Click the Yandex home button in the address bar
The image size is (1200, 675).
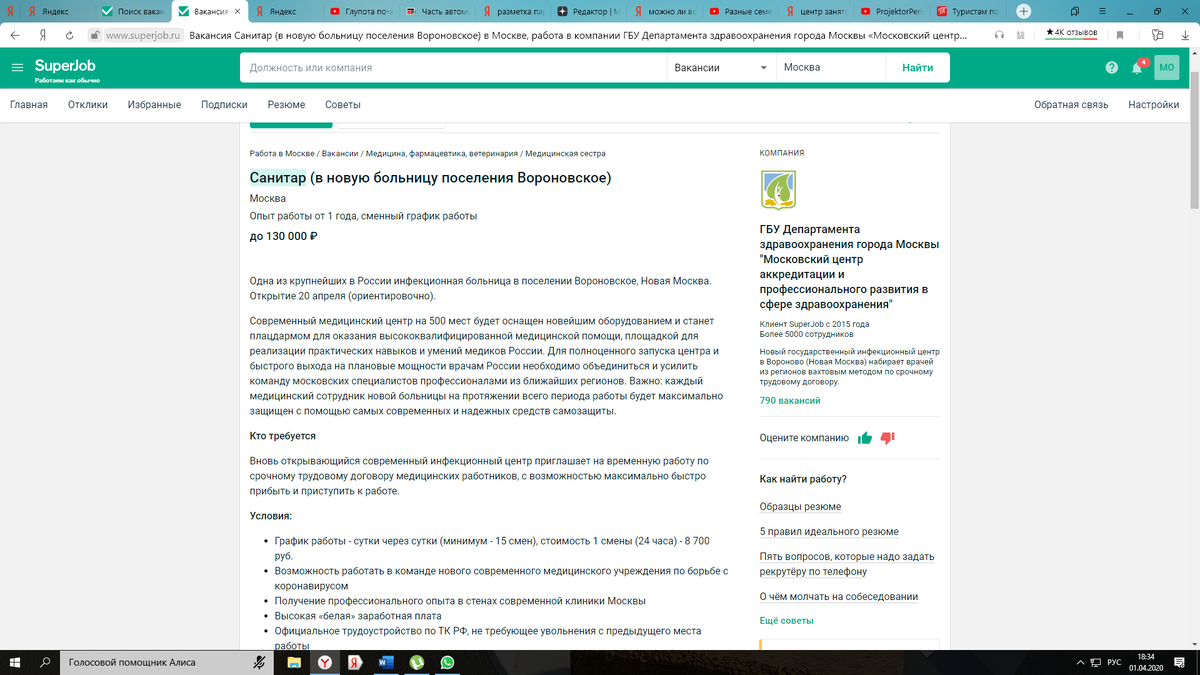click(44, 34)
